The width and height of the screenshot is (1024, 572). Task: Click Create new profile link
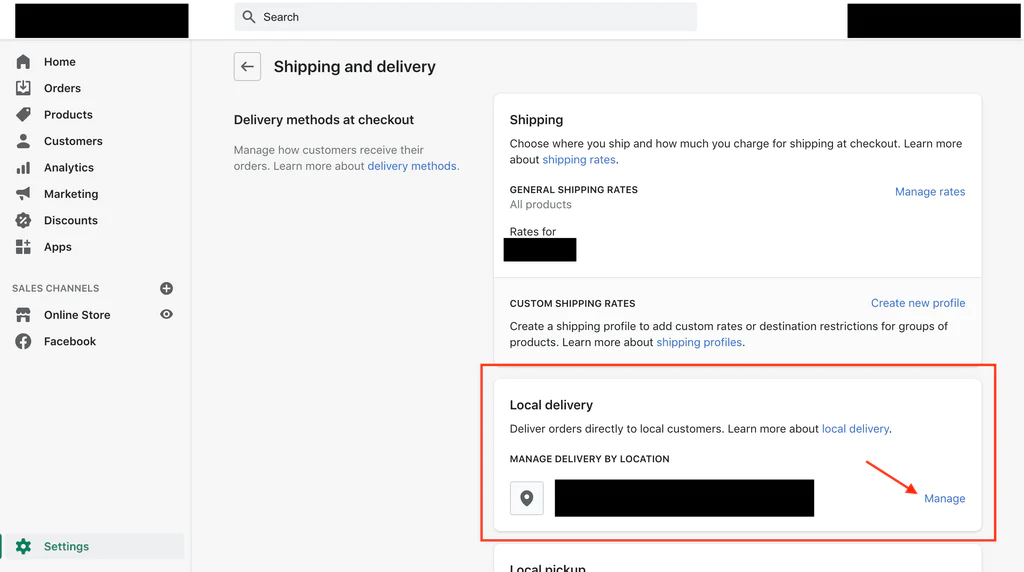pos(917,303)
